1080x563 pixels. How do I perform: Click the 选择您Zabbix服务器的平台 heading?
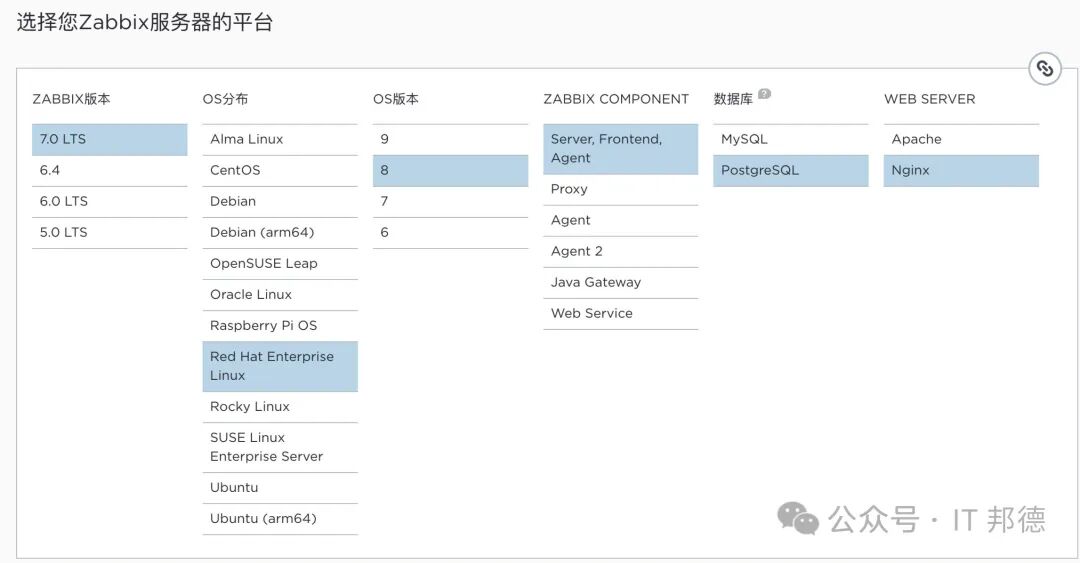click(x=145, y=22)
